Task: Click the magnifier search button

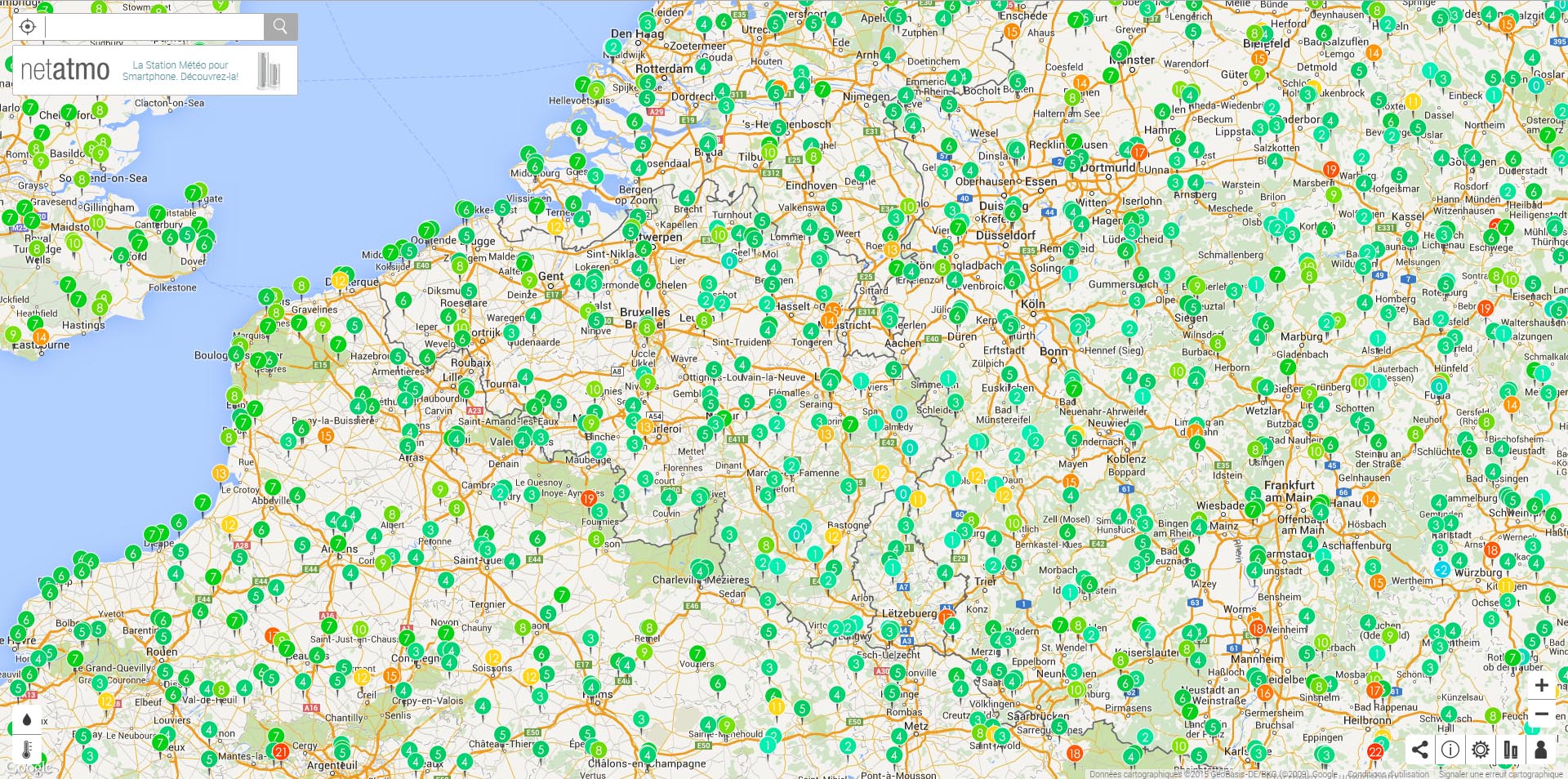Action: 280,27
